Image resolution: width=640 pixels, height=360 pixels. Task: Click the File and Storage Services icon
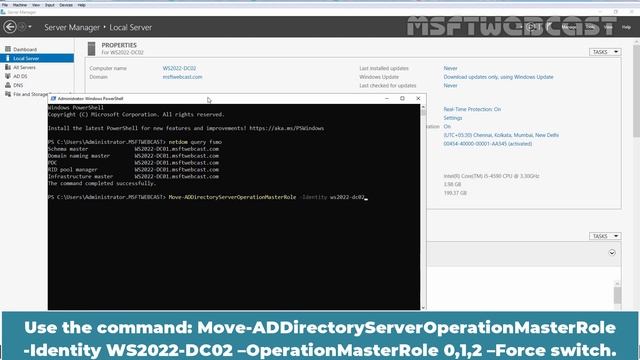(x=8, y=94)
